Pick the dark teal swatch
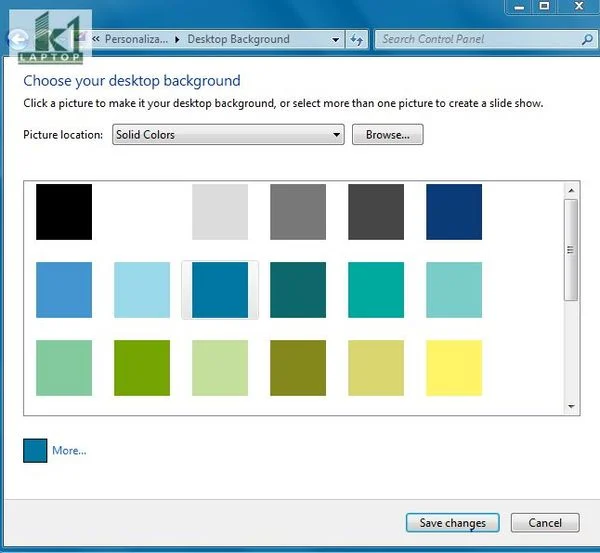This screenshot has height=553, width=600. (x=298, y=290)
